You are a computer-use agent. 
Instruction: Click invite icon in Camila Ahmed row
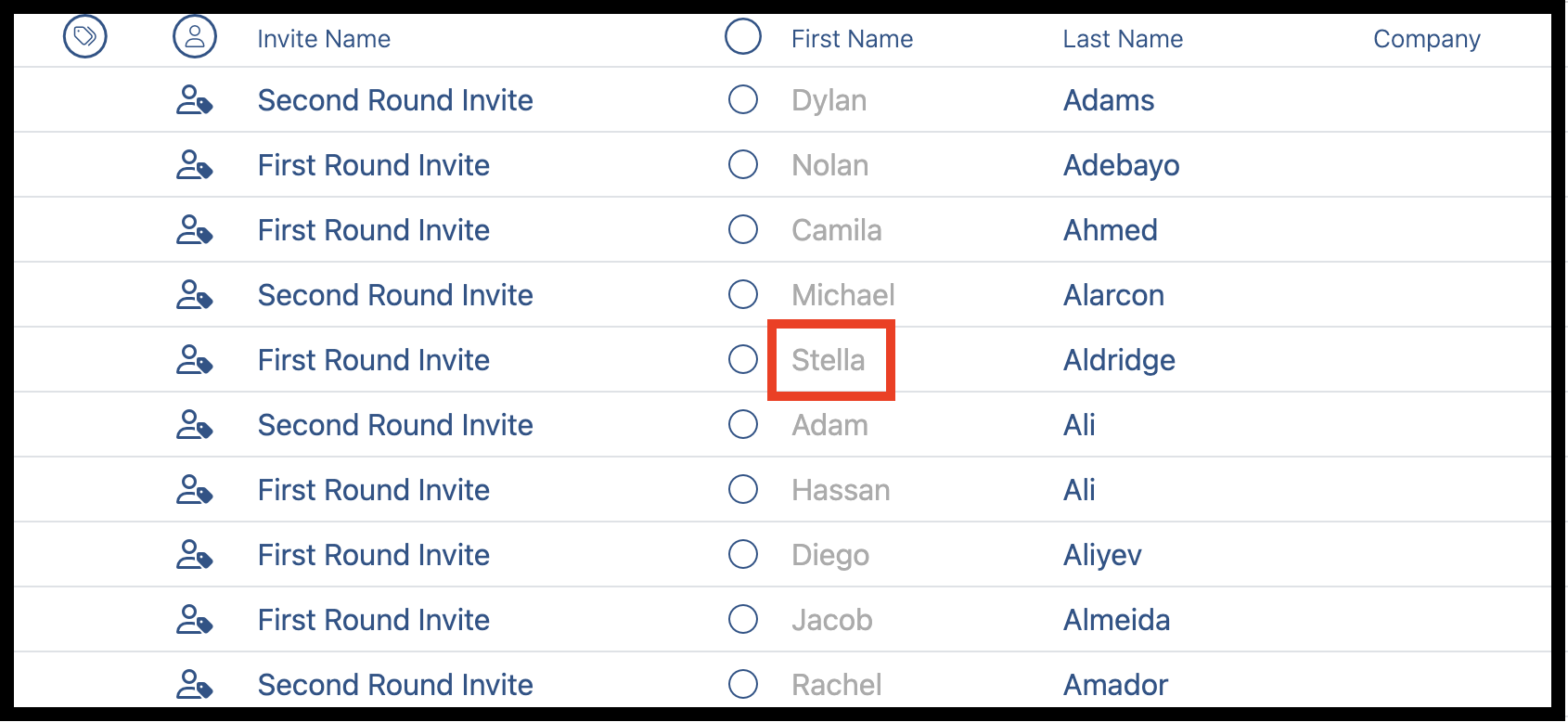pyautogui.click(x=195, y=230)
